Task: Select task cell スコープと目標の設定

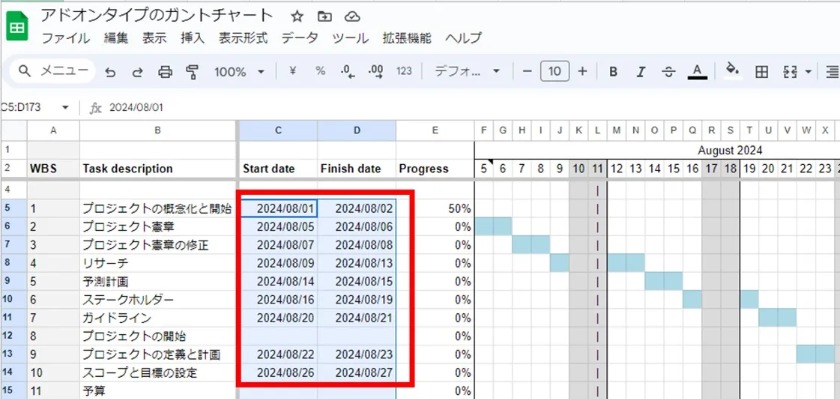Action: pyautogui.click(x=158, y=372)
